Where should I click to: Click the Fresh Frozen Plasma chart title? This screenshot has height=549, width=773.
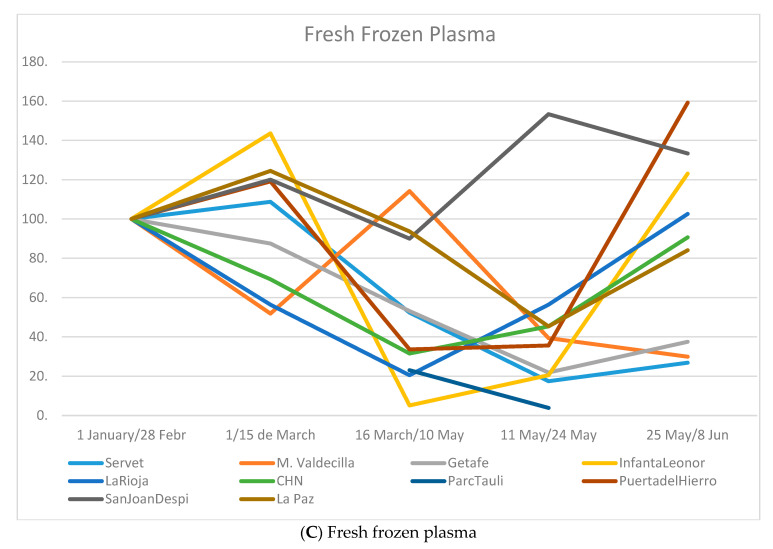tap(400, 34)
